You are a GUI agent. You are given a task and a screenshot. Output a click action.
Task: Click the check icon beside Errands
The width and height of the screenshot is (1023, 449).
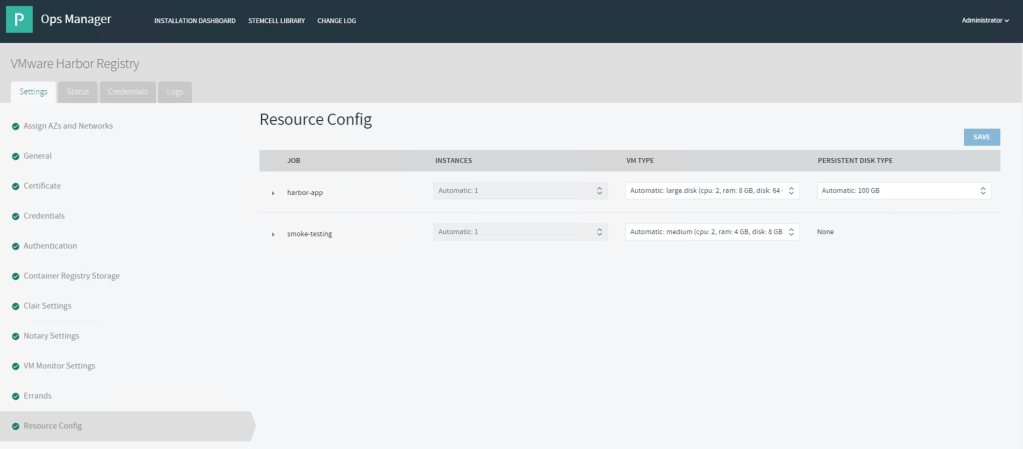(15, 396)
